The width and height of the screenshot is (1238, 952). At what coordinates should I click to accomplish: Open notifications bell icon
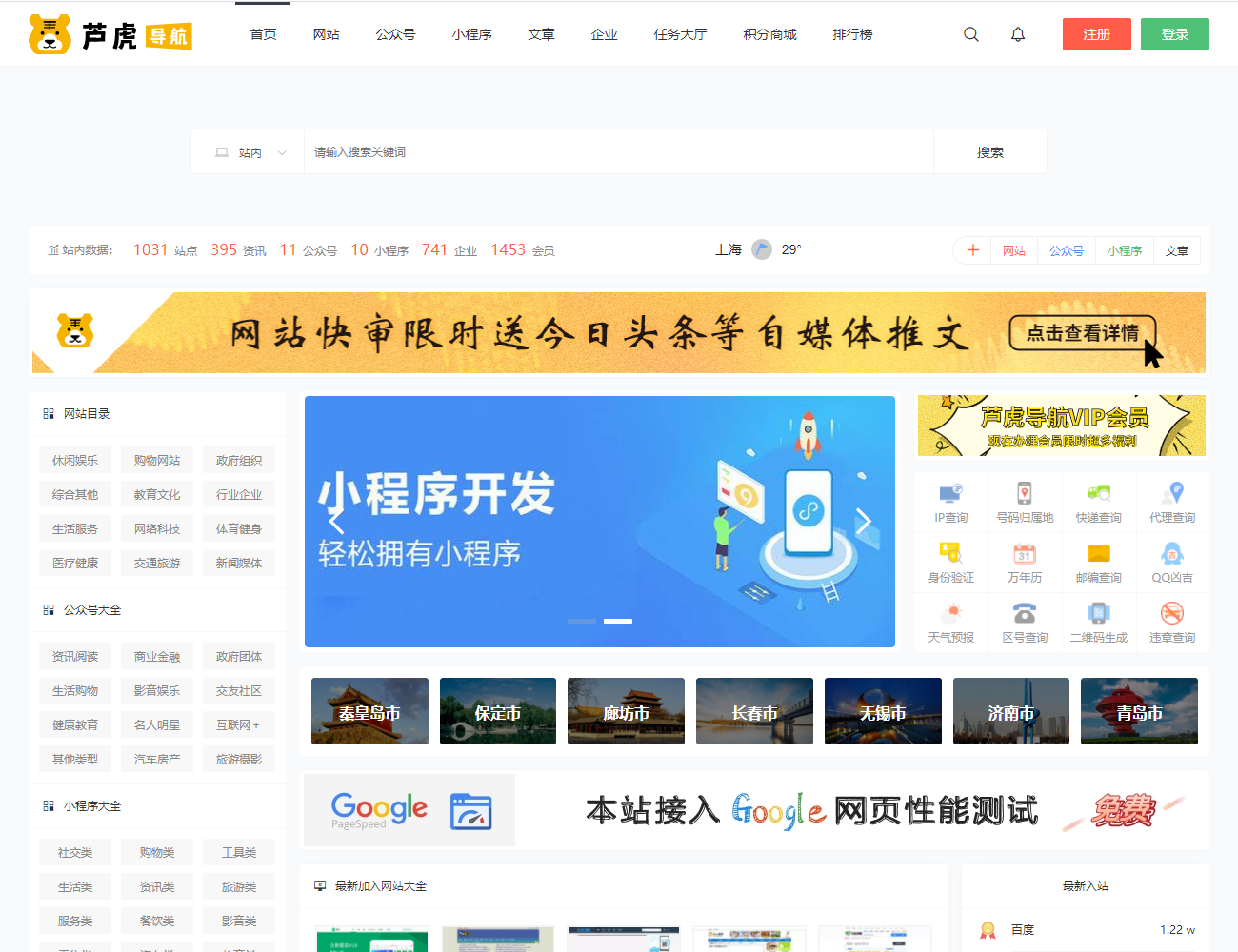click(1018, 34)
